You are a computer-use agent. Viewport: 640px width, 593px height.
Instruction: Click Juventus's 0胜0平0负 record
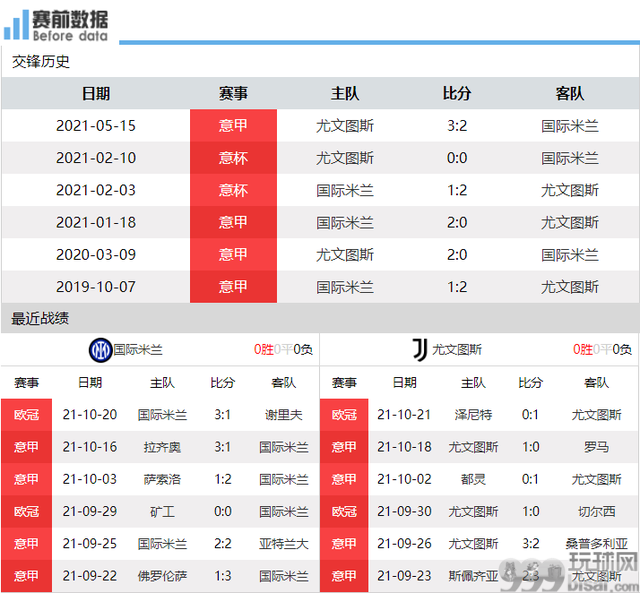(x=602, y=350)
